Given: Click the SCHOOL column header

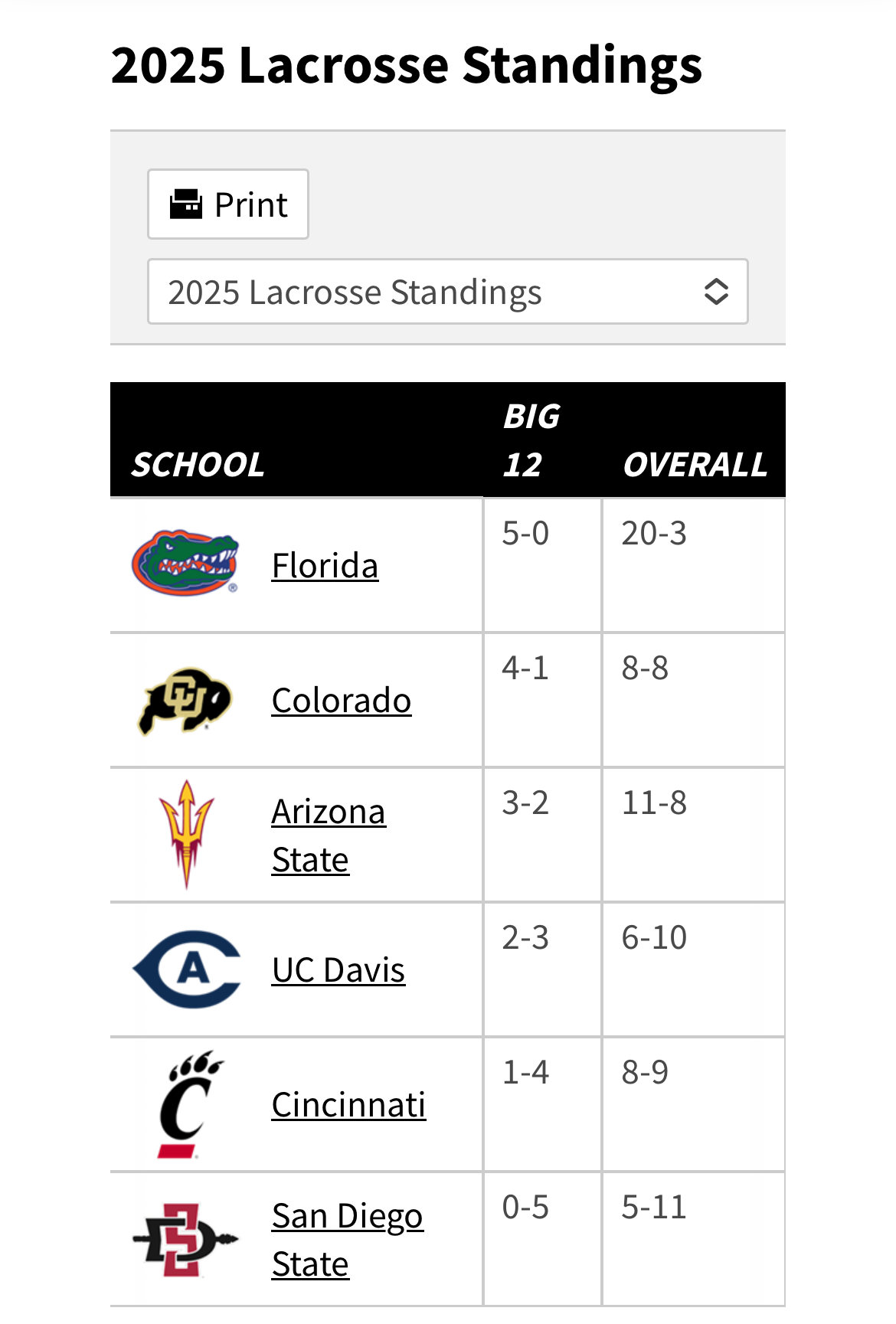Looking at the screenshot, I should click(x=198, y=465).
